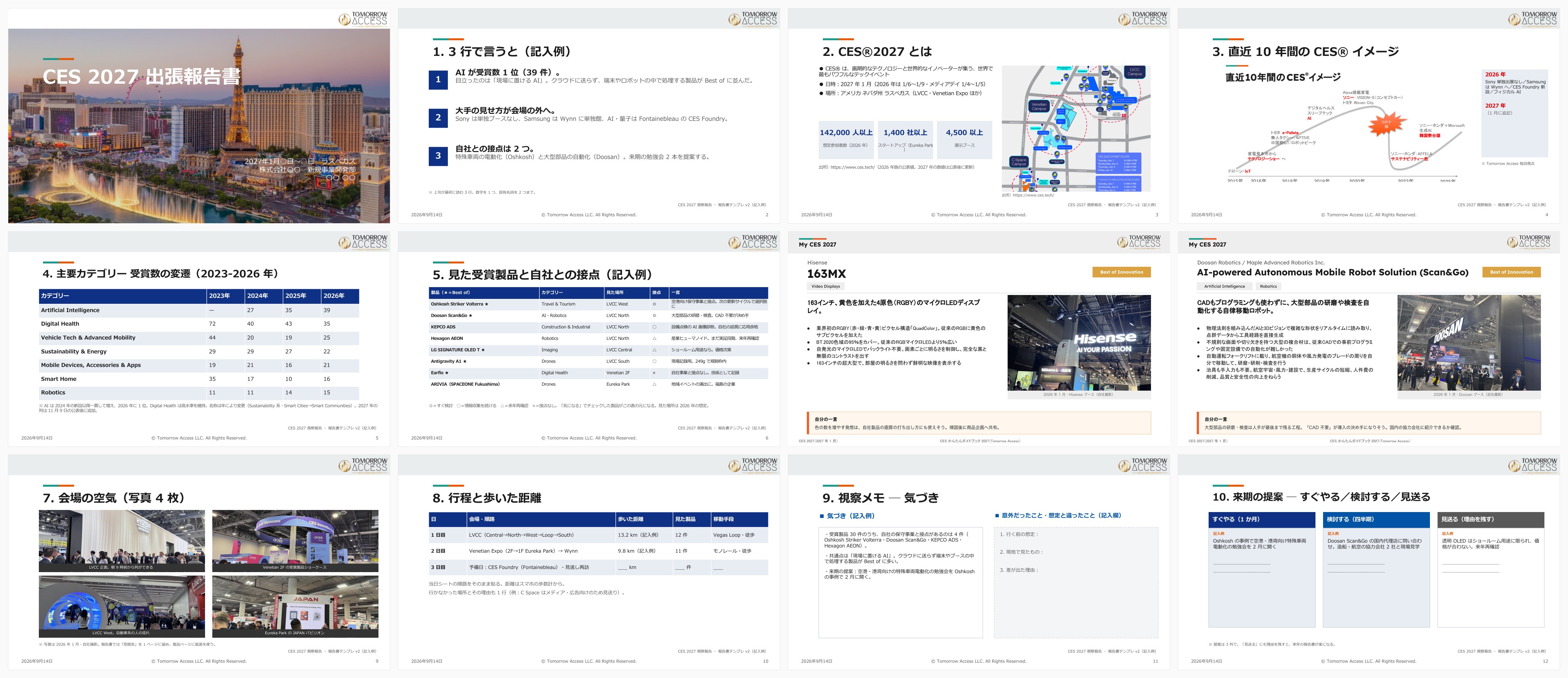Click the Tomorrow Access logo on the title slide
This screenshot has width=1568, height=678.
(x=363, y=19)
